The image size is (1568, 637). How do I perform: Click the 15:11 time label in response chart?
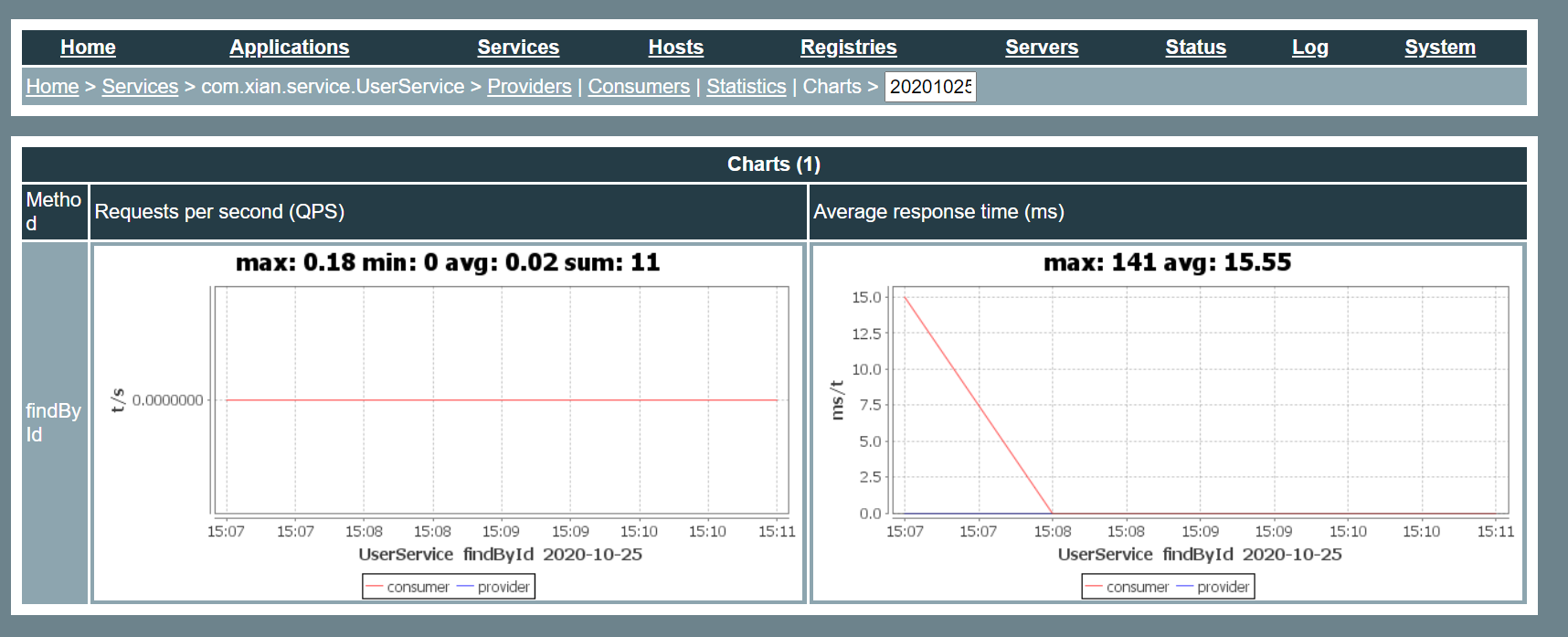1496,532
